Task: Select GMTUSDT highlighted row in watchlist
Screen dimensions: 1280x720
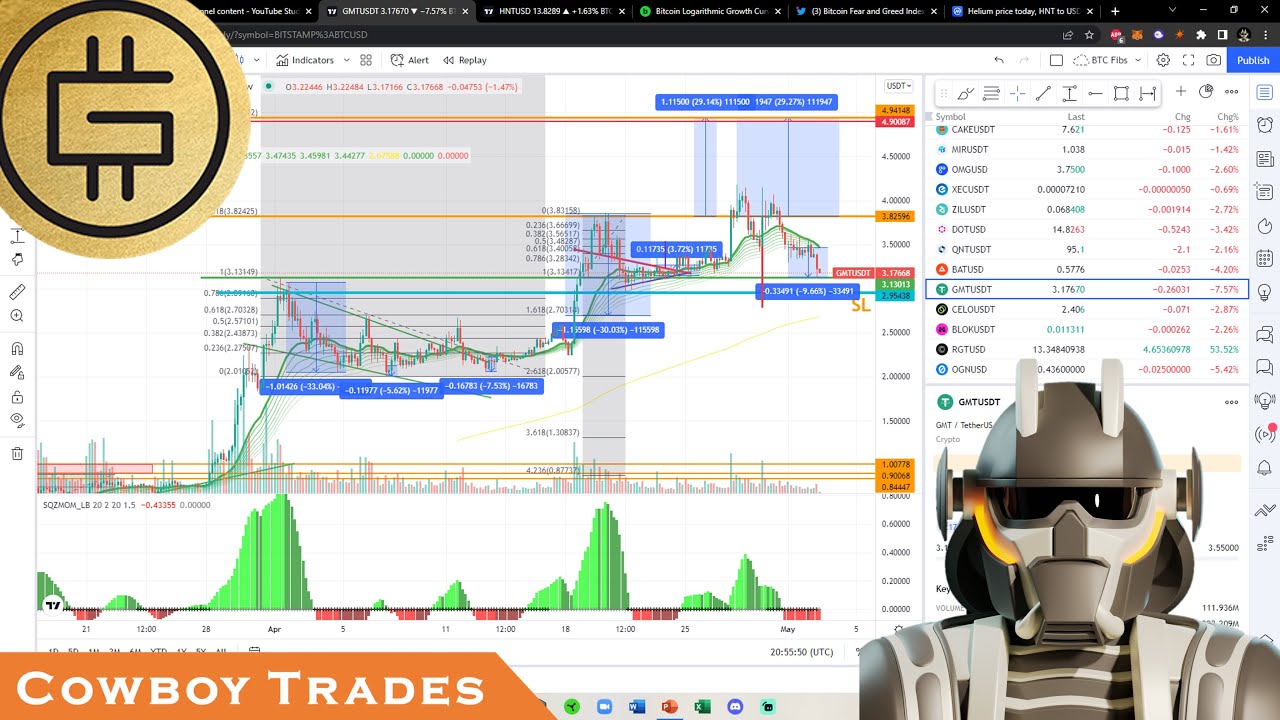Action: coord(1087,289)
